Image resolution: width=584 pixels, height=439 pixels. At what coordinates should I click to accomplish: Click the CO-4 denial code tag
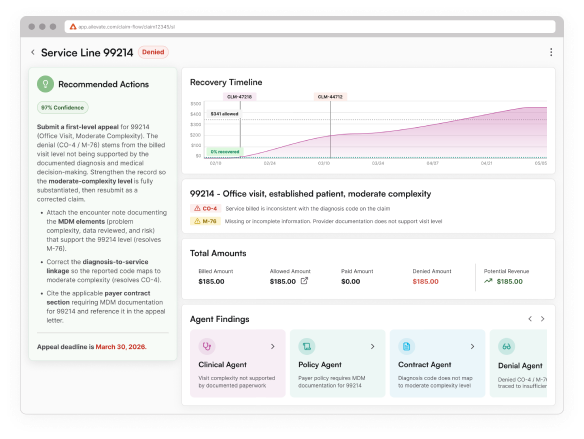(206, 209)
